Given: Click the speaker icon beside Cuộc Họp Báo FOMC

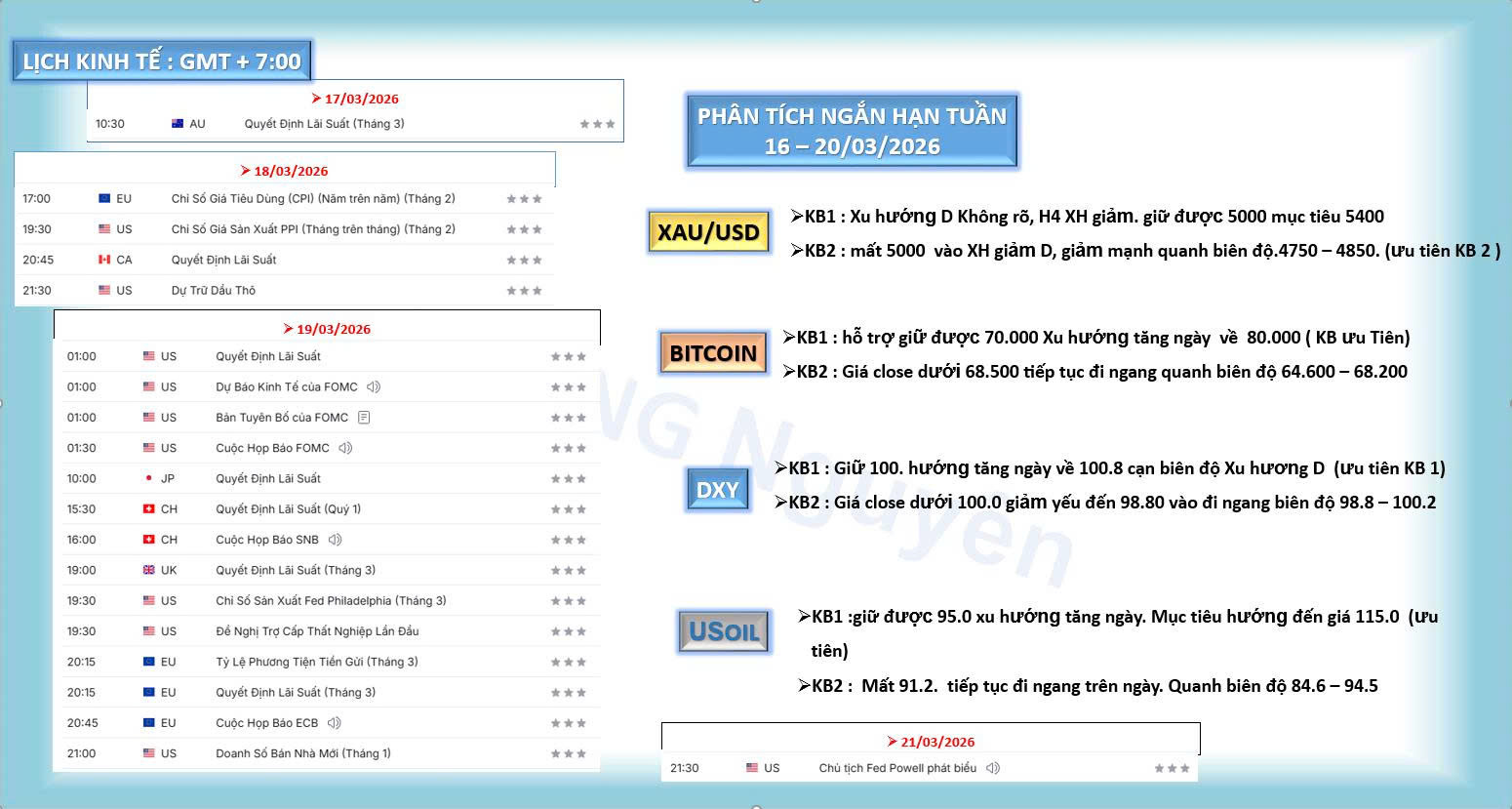Looking at the screenshot, I should click(345, 448).
